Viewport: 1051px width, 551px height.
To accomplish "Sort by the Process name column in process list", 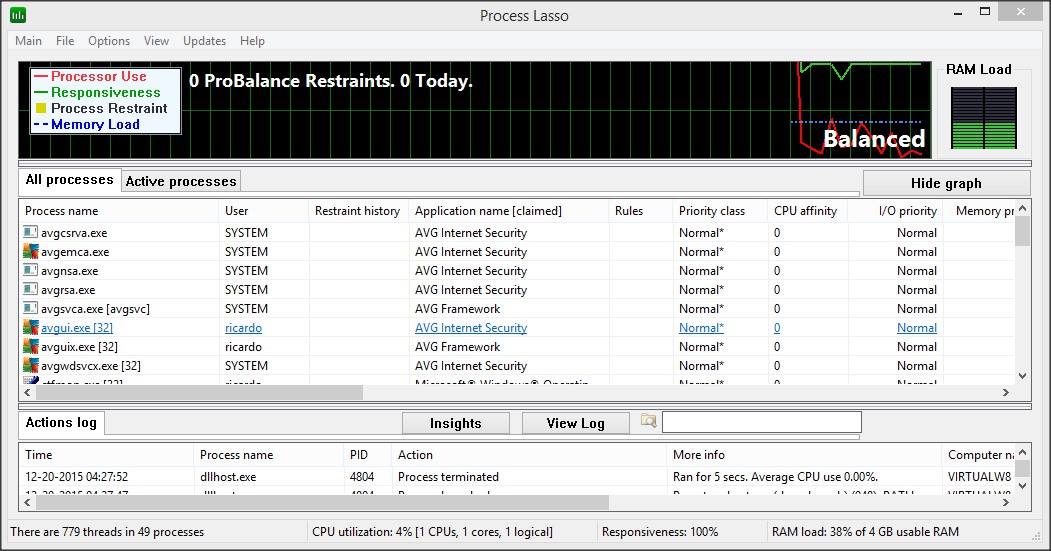I will pos(119,210).
